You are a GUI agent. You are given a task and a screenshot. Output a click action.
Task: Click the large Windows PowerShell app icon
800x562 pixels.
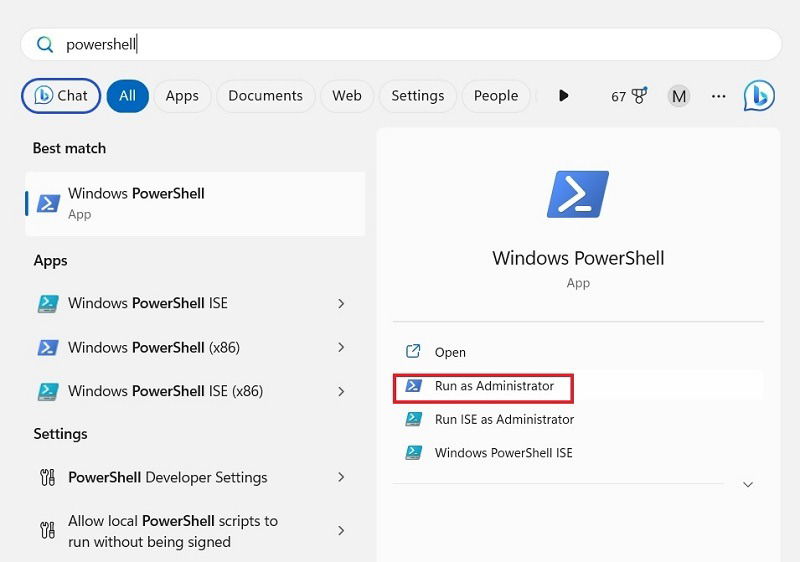[x=578, y=194]
